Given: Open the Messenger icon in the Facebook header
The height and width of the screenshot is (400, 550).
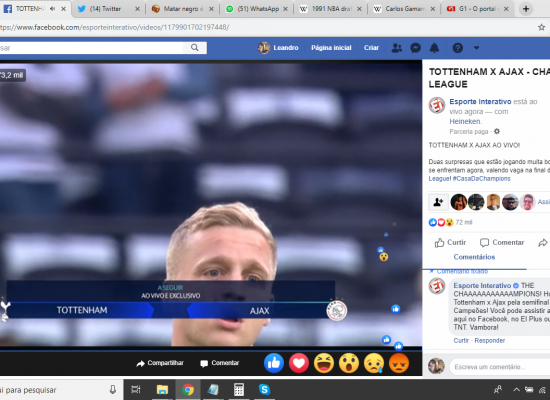Looking at the screenshot, I should (416, 48).
